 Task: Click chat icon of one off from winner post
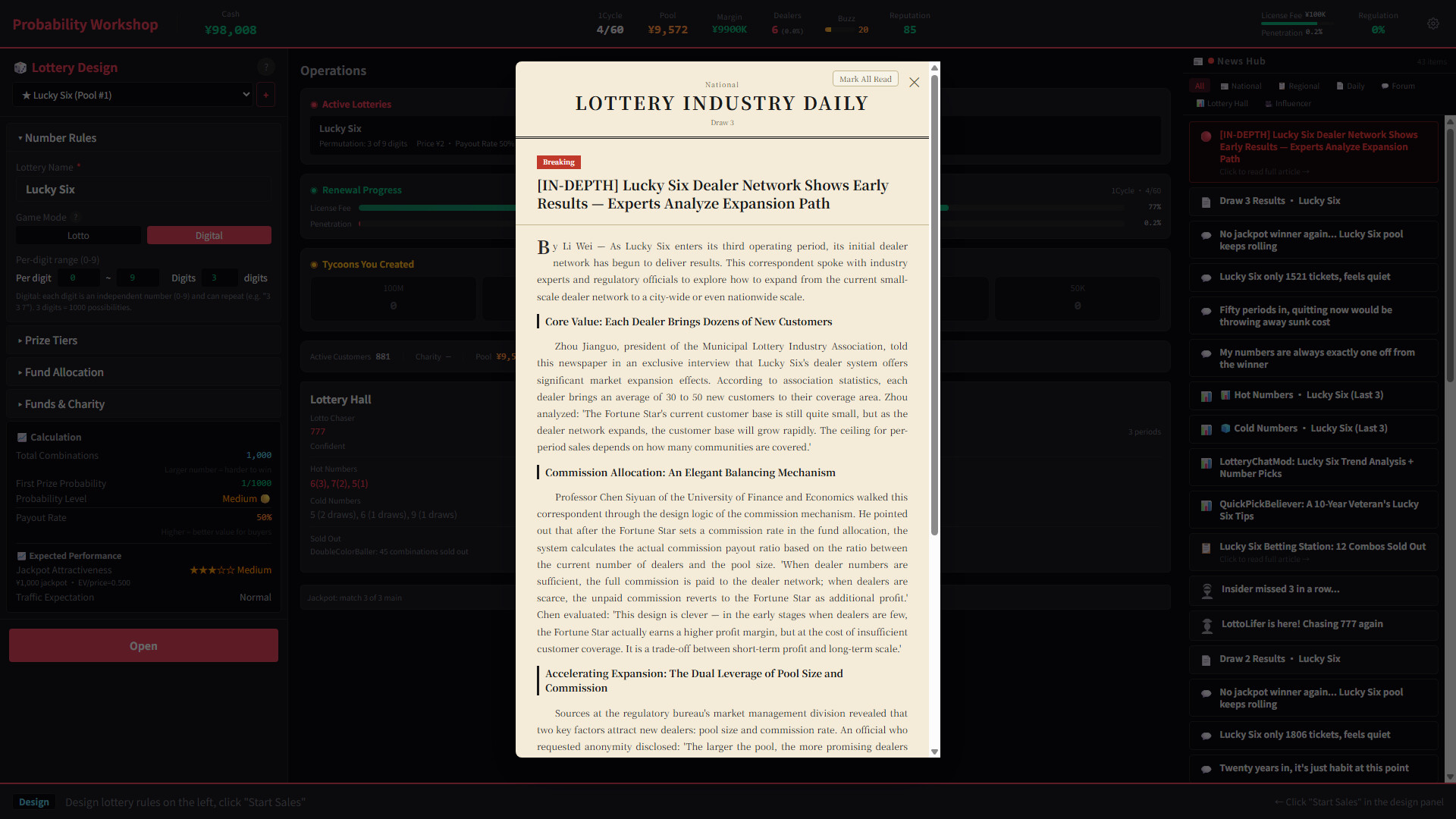[x=1206, y=353]
